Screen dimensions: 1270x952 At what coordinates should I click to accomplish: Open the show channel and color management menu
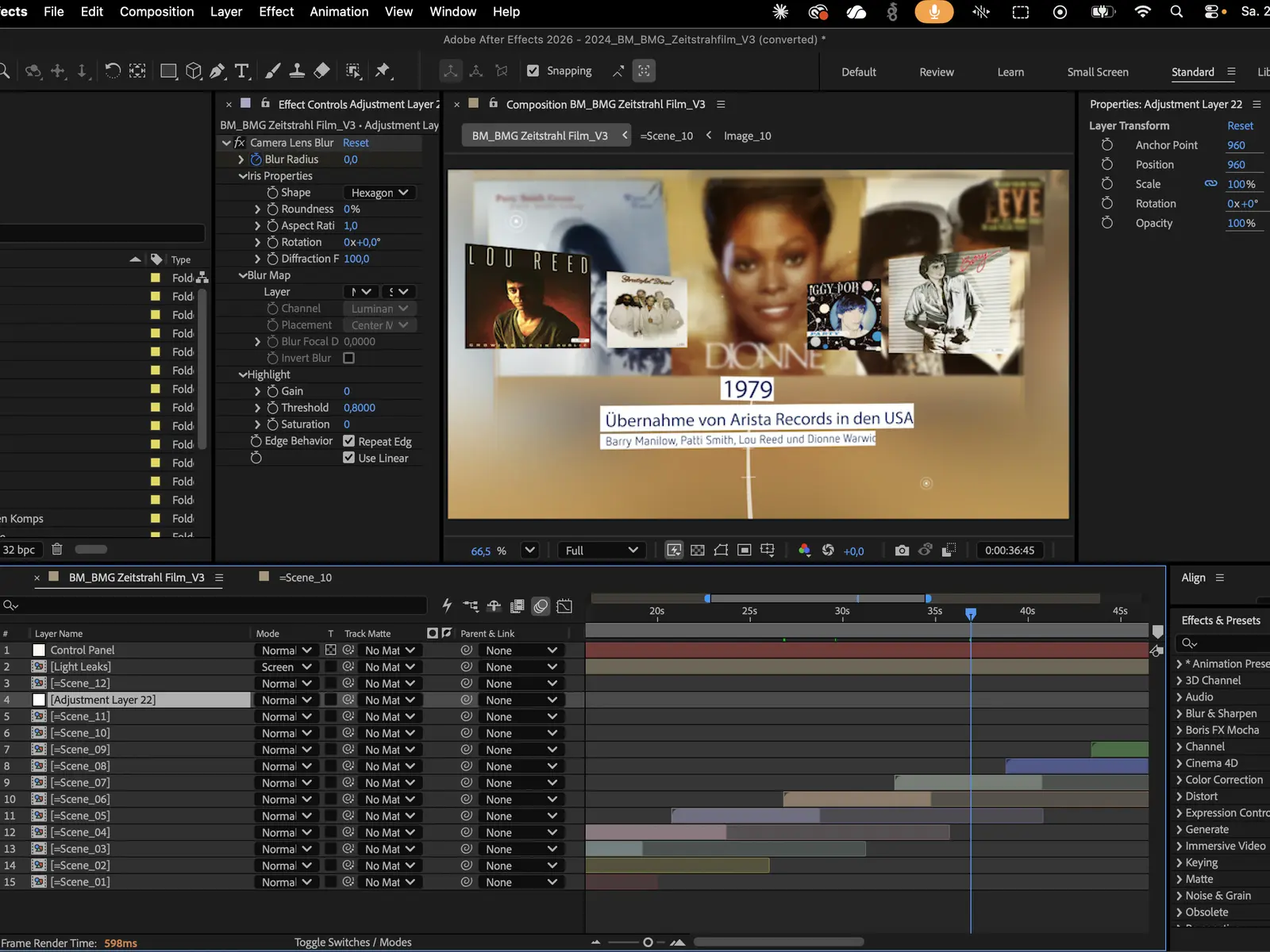(x=804, y=551)
